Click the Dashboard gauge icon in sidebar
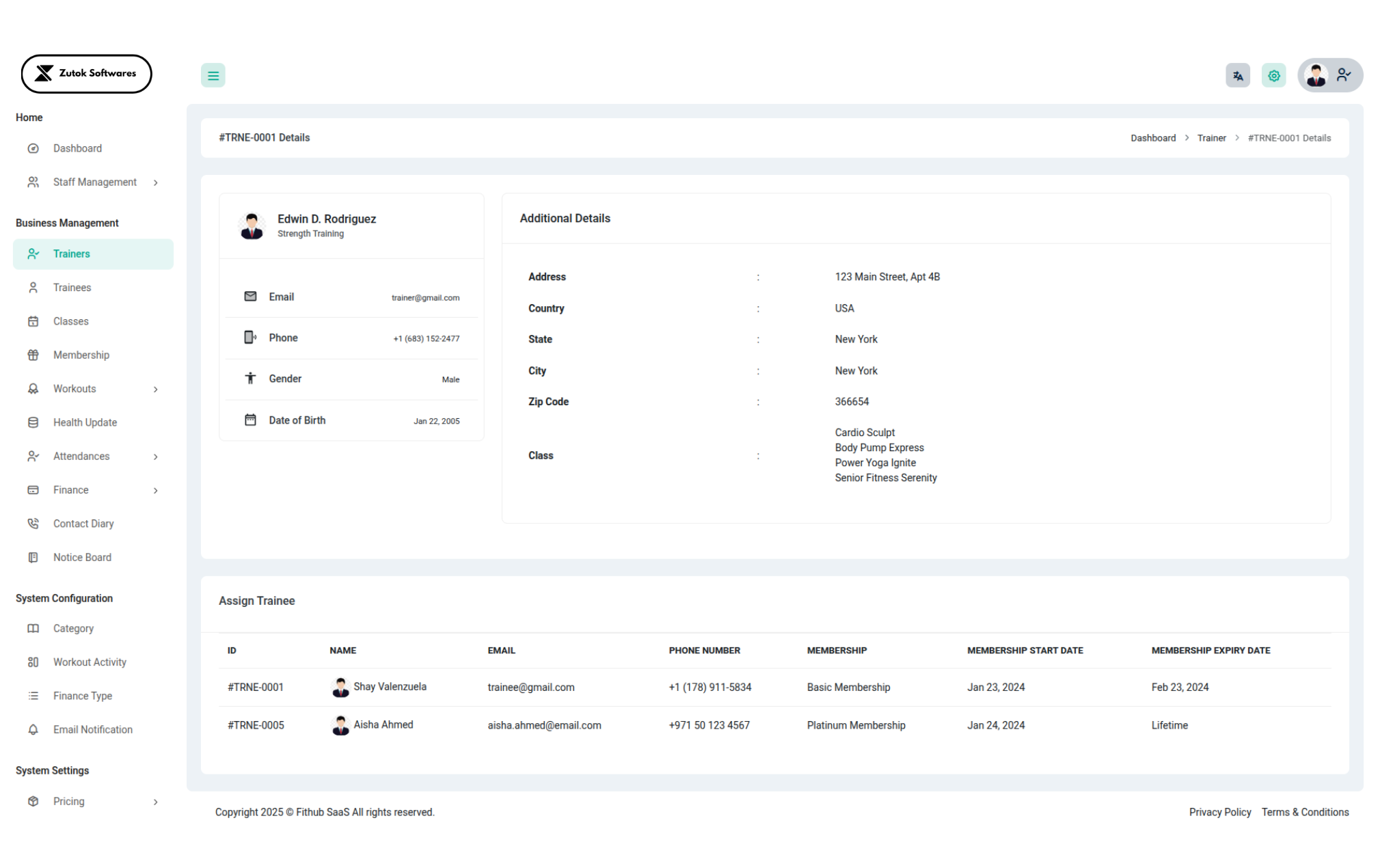This screenshot has height=868, width=1378. click(x=33, y=148)
